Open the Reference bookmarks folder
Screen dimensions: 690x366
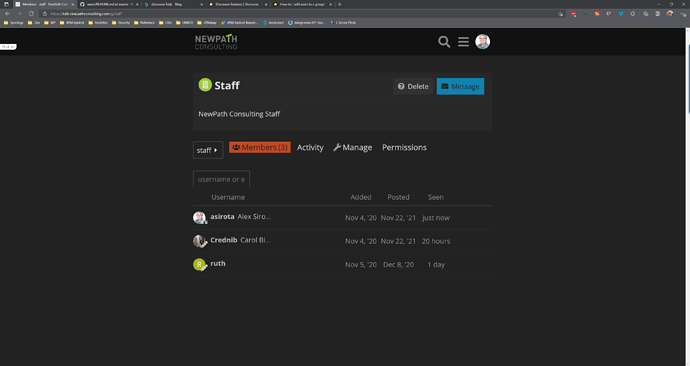144,22
